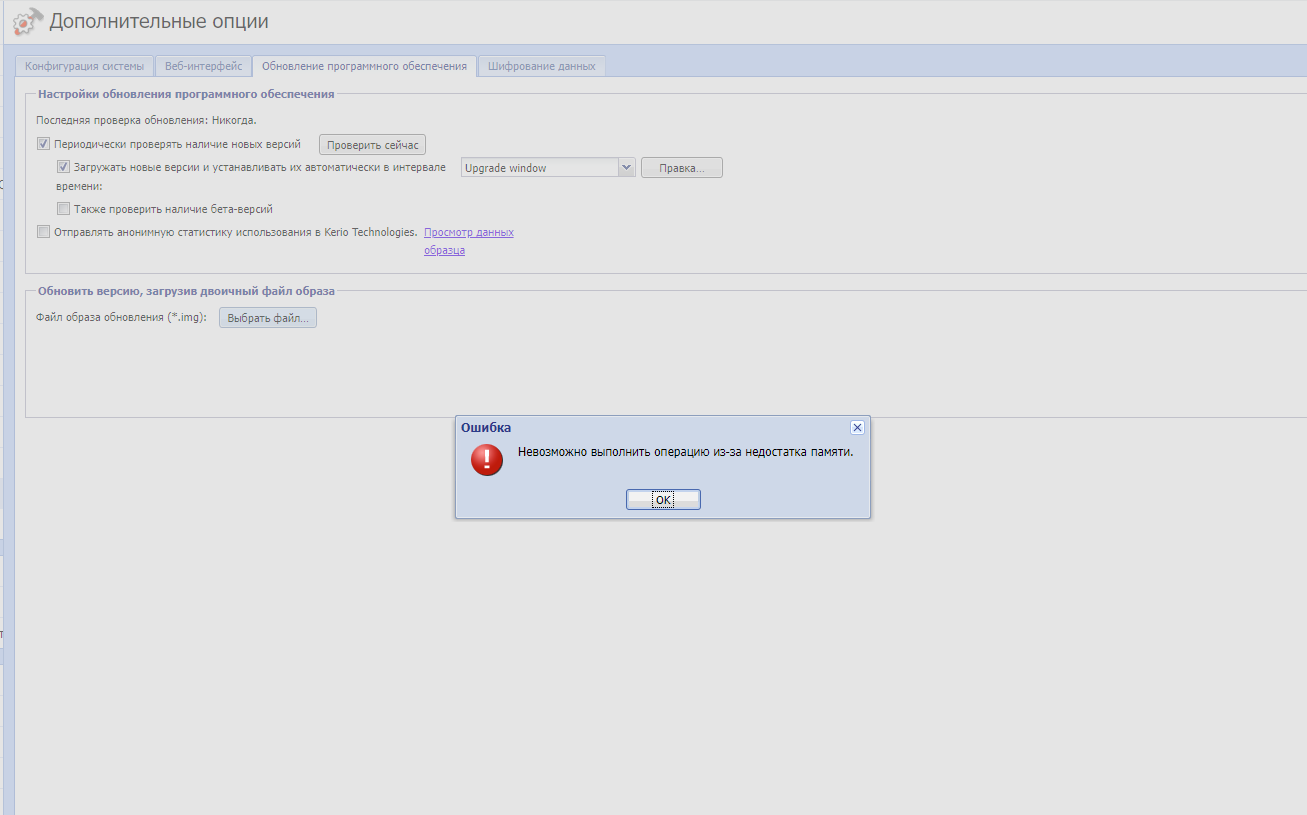Enable Отправлять анонимную статистику использования checkbox
The width and height of the screenshot is (1307, 815).
[43, 232]
